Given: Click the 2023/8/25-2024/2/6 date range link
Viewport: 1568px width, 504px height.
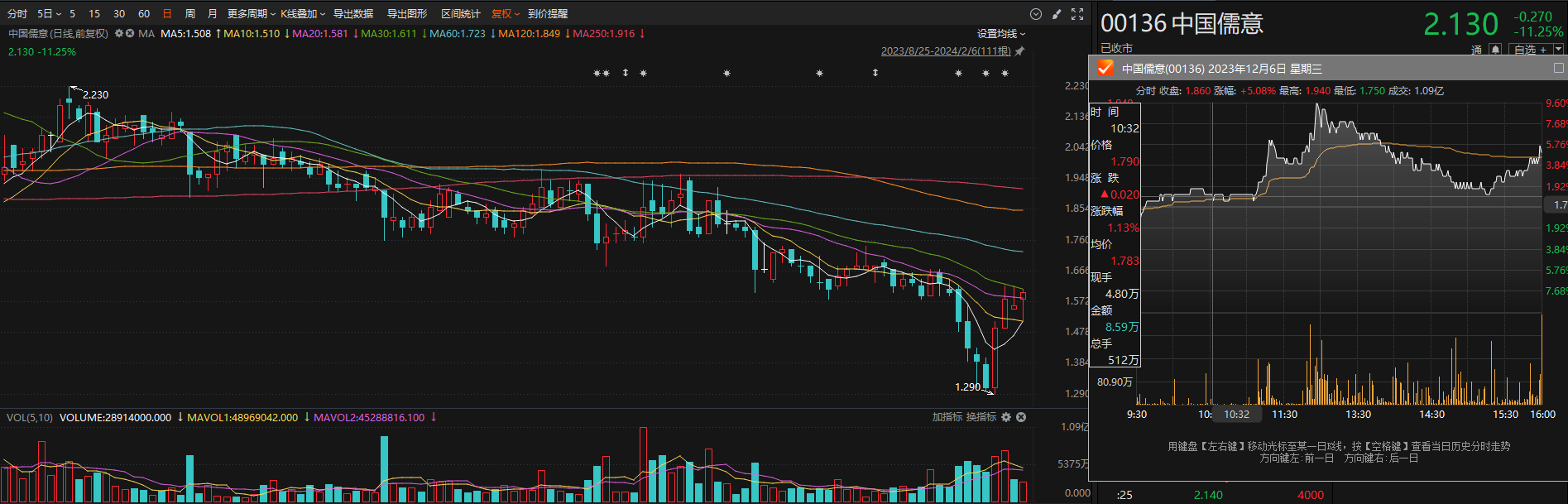Looking at the screenshot, I should [x=946, y=51].
